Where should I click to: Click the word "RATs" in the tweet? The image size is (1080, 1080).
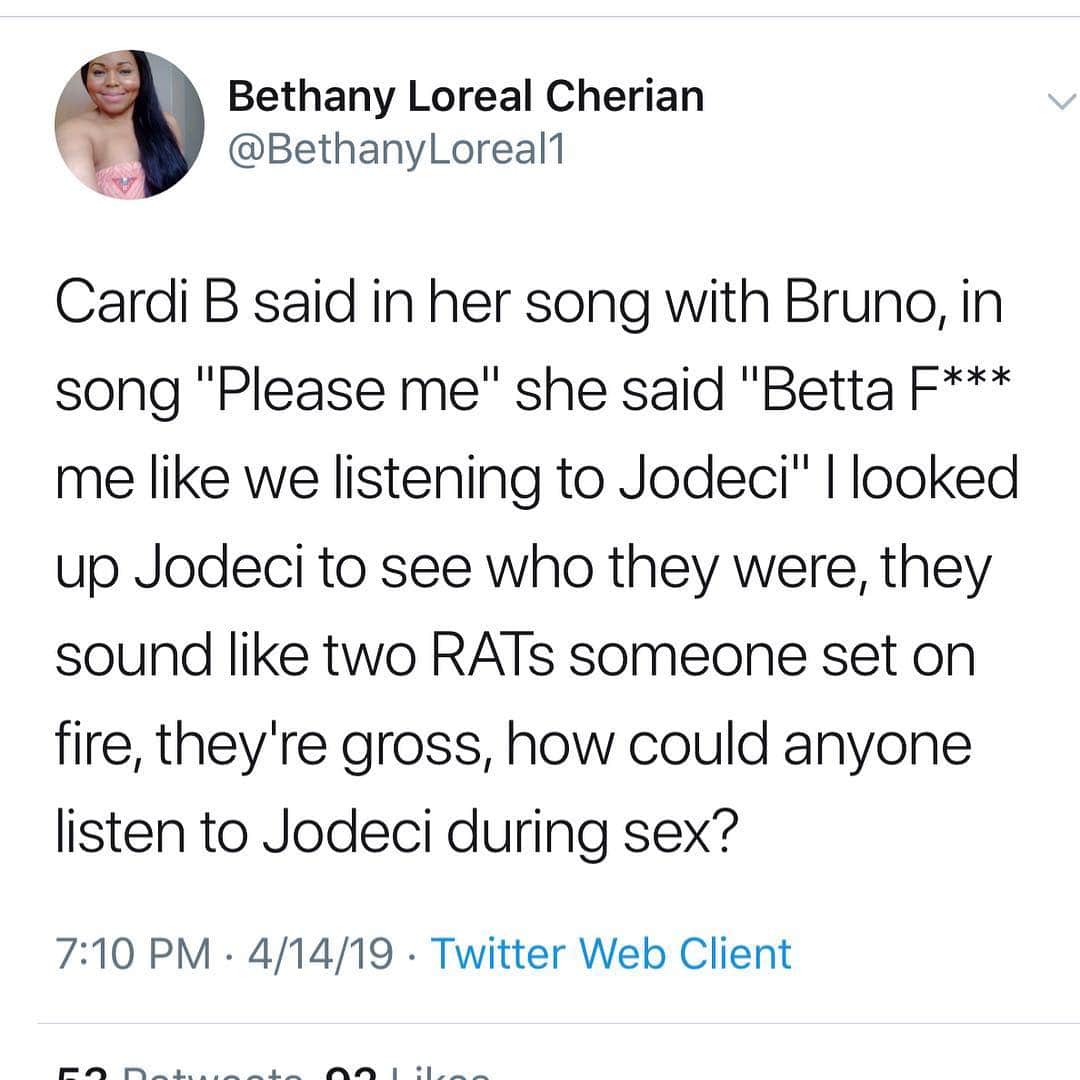click(x=492, y=655)
